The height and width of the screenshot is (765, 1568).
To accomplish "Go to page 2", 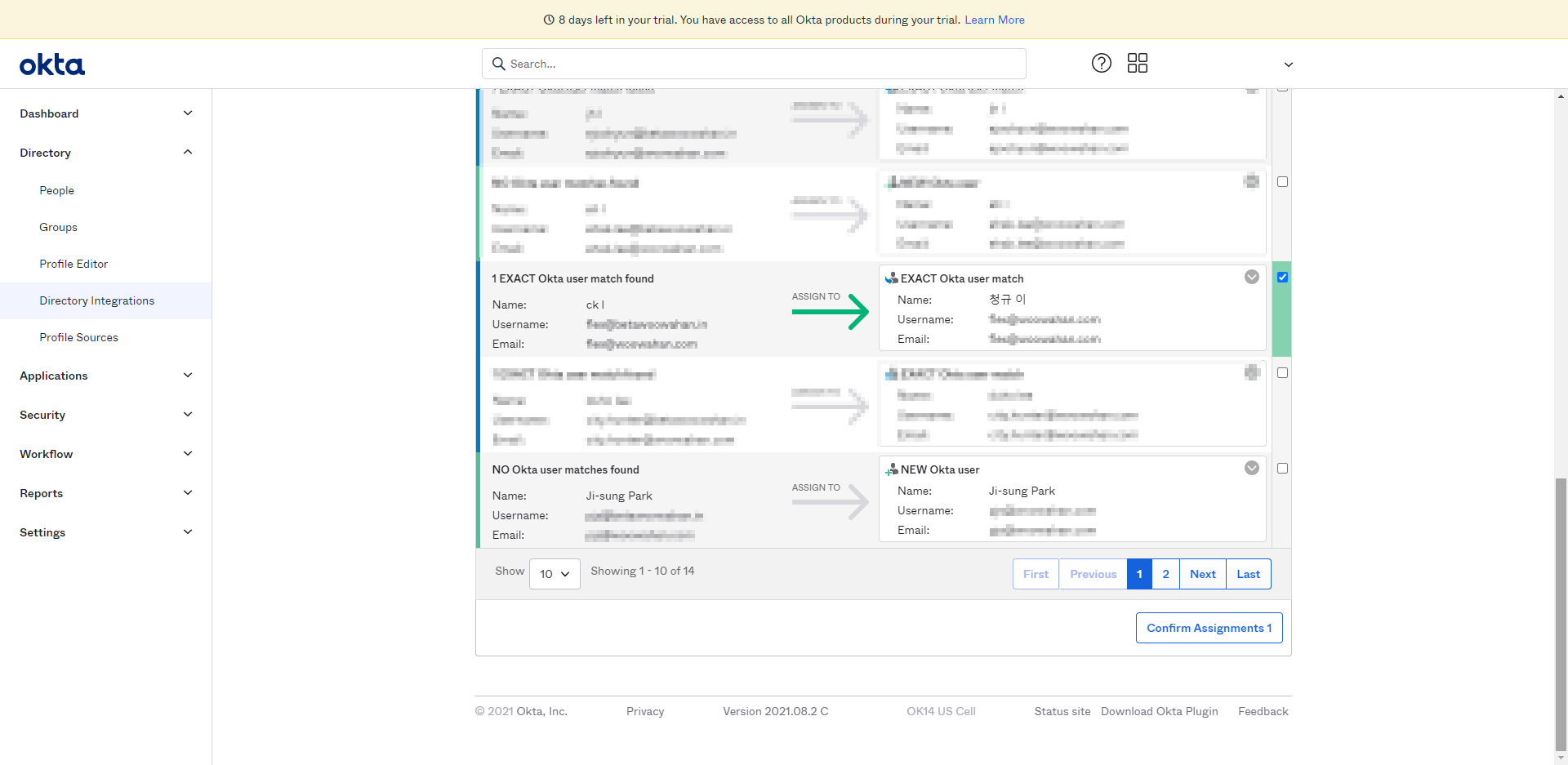I will point(1165,574).
